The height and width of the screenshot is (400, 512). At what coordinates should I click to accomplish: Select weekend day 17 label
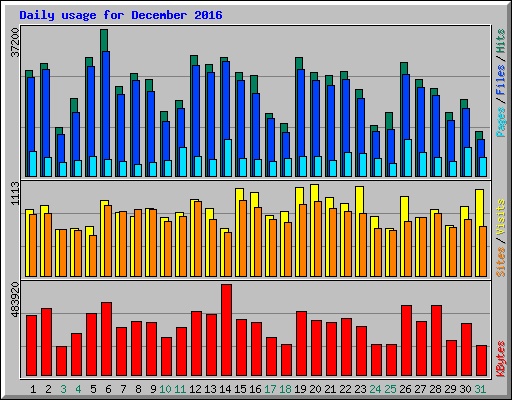pyautogui.click(x=270, y=389)
